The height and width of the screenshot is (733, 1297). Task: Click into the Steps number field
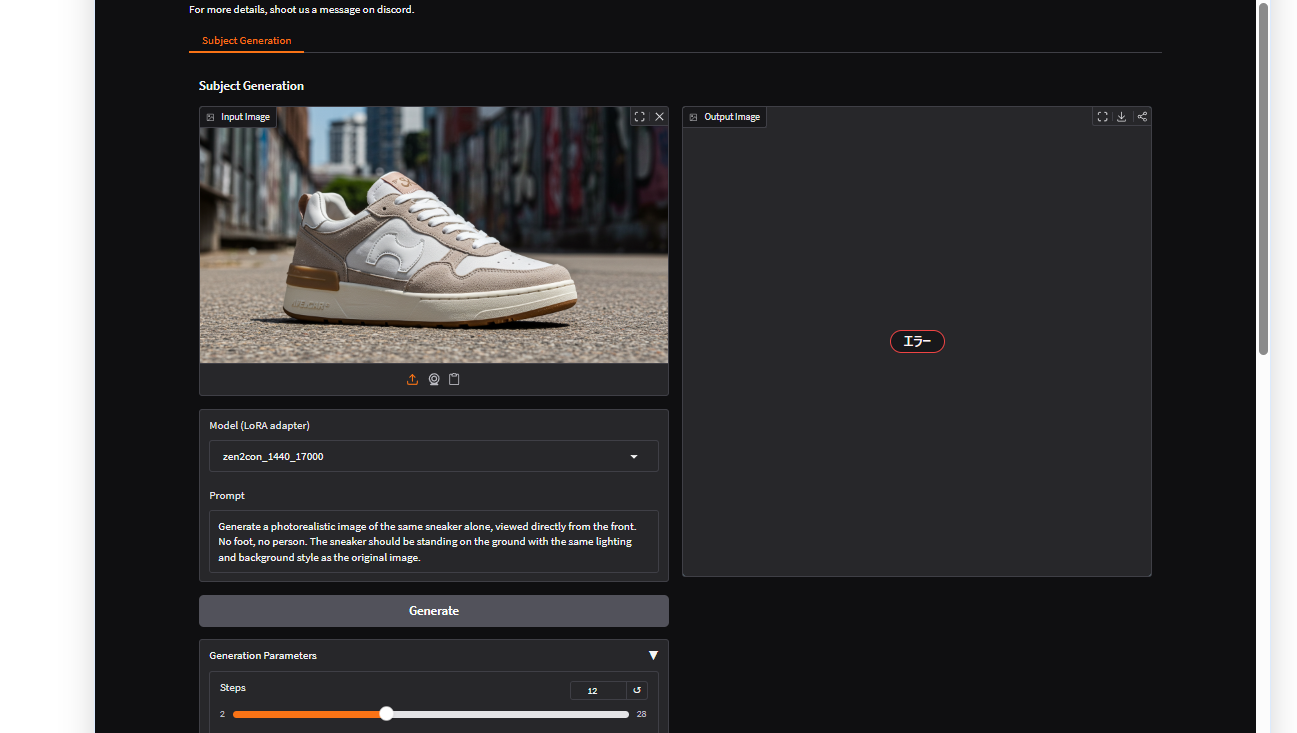pyautogui.click(x=597, y=691)
